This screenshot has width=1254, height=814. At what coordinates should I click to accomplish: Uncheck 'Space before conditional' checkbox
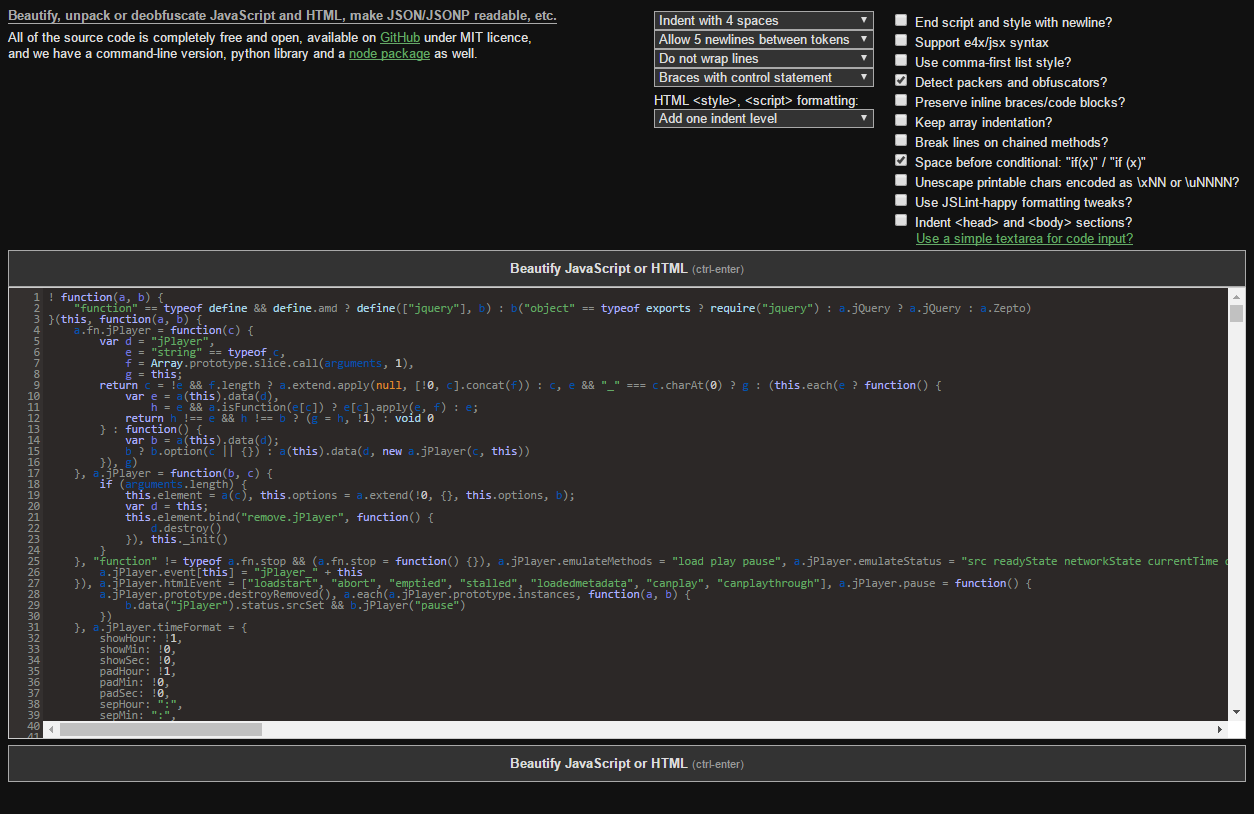(902, 161)
